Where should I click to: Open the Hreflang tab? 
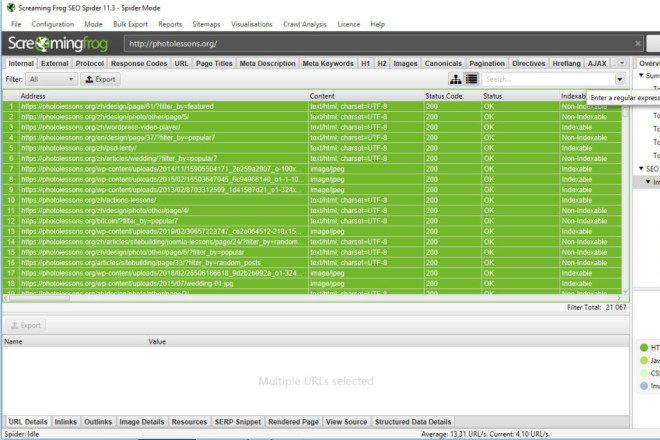point(566,63)
